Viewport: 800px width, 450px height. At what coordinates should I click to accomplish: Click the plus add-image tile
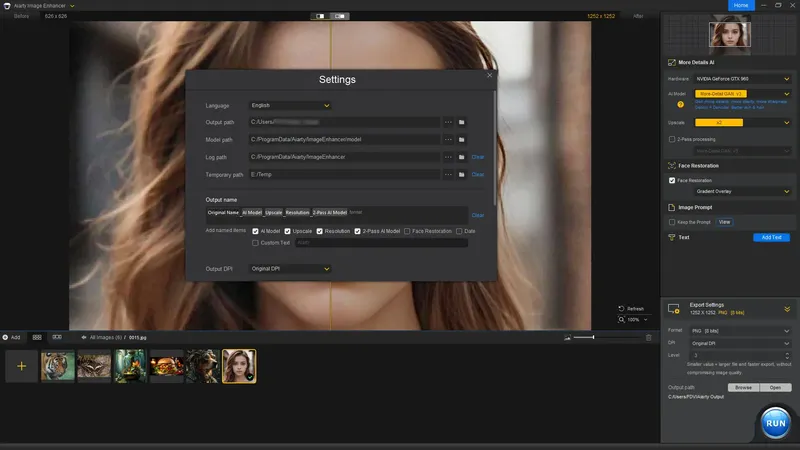pyautogui.click(x=21, y=366)
